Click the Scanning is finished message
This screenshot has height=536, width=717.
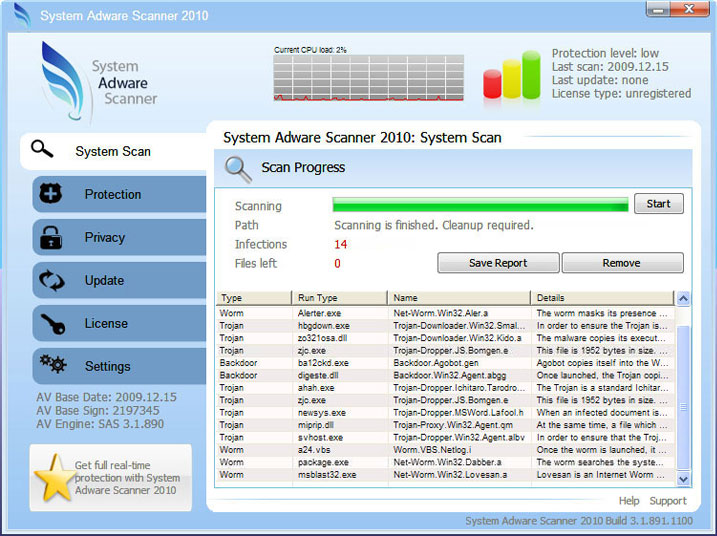[x=433, y=225]
